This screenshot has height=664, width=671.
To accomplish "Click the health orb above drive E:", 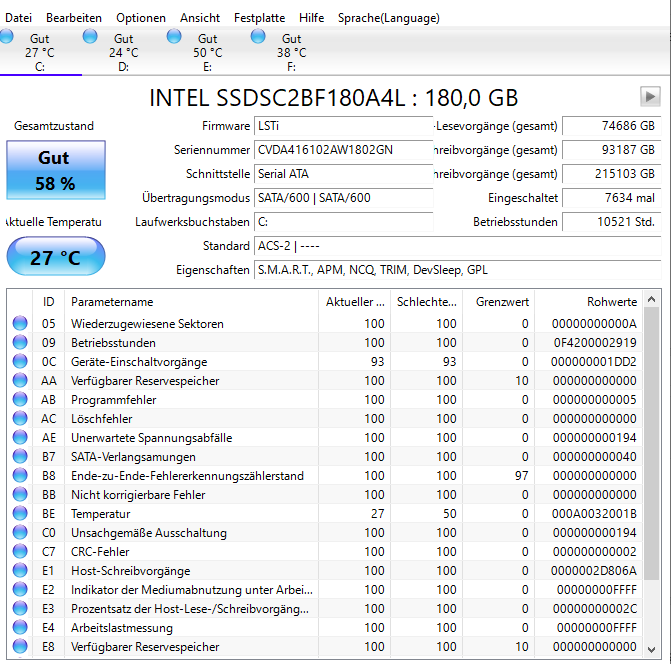I will point(175,37).
